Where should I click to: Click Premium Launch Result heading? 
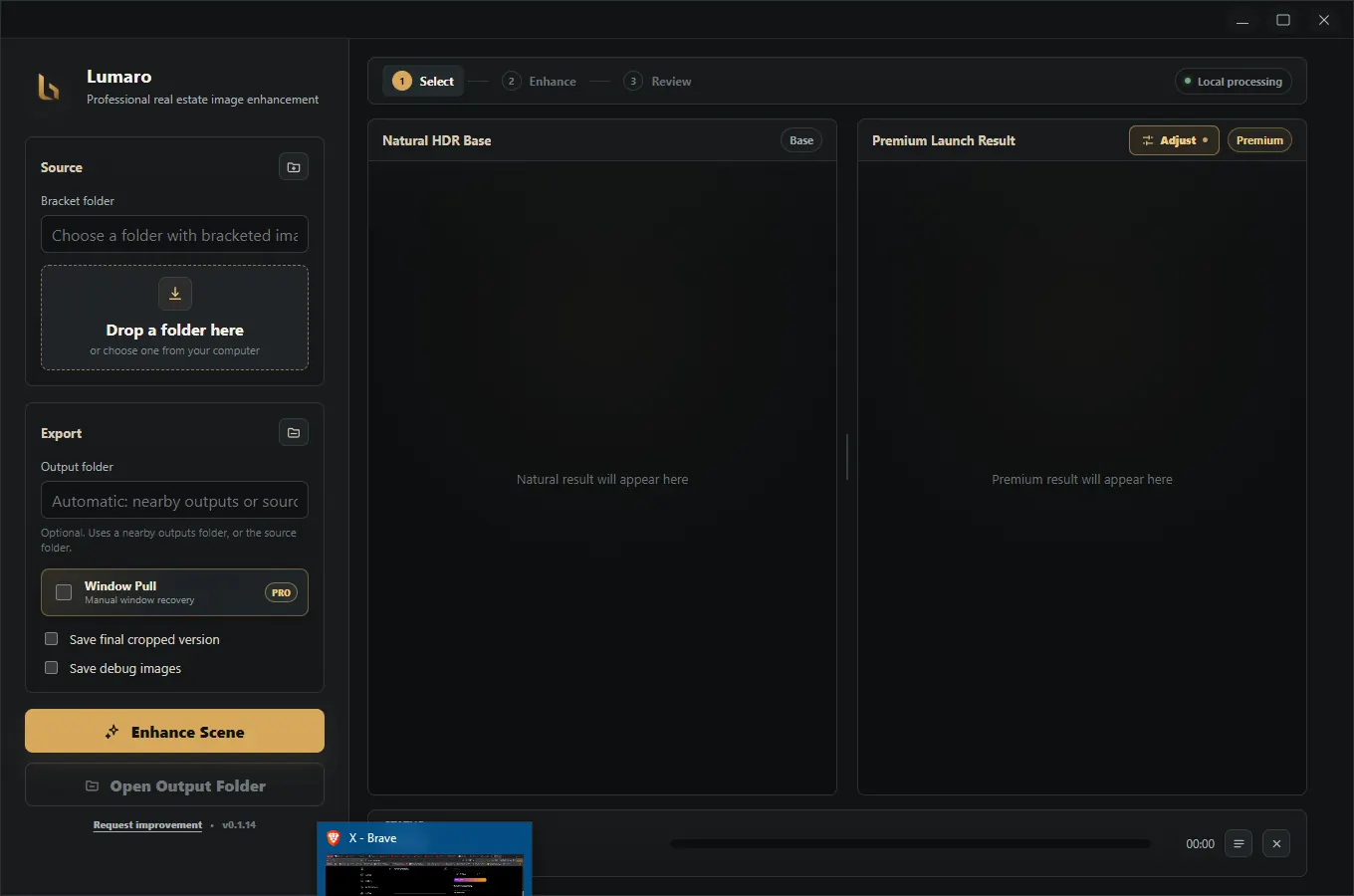click(944, 140)
